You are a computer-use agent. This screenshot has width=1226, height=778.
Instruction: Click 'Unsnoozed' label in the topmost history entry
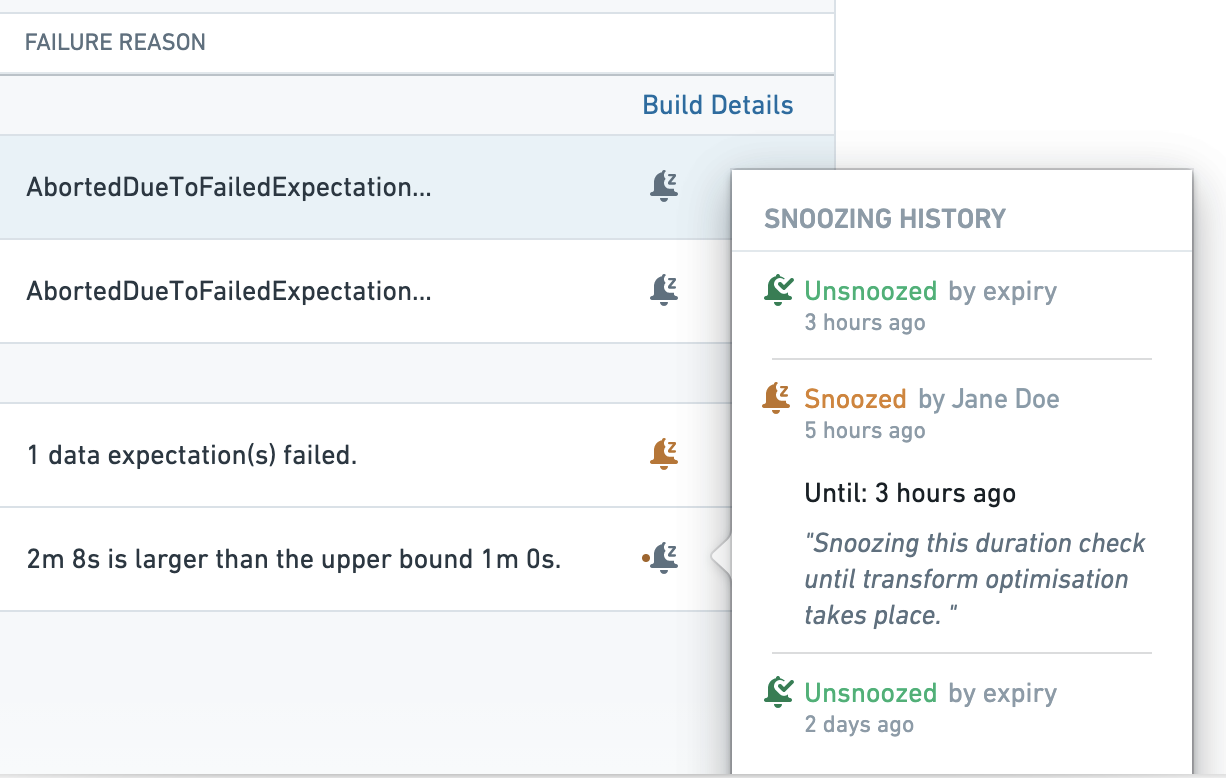pyautogui.click(x=870, y=291)
